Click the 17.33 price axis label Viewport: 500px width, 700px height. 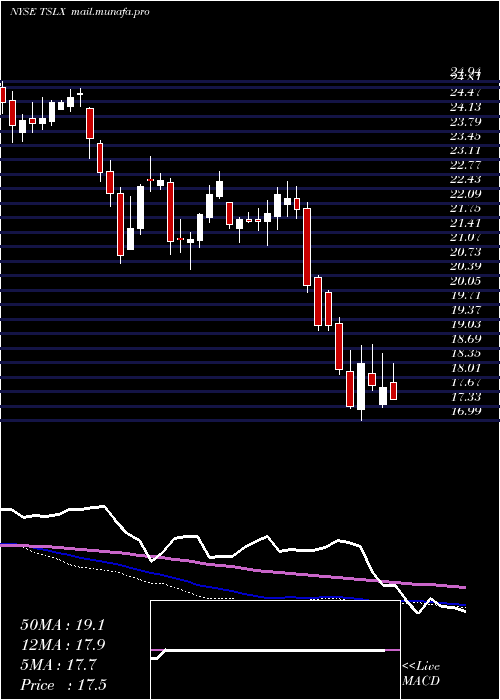[465, 397]
